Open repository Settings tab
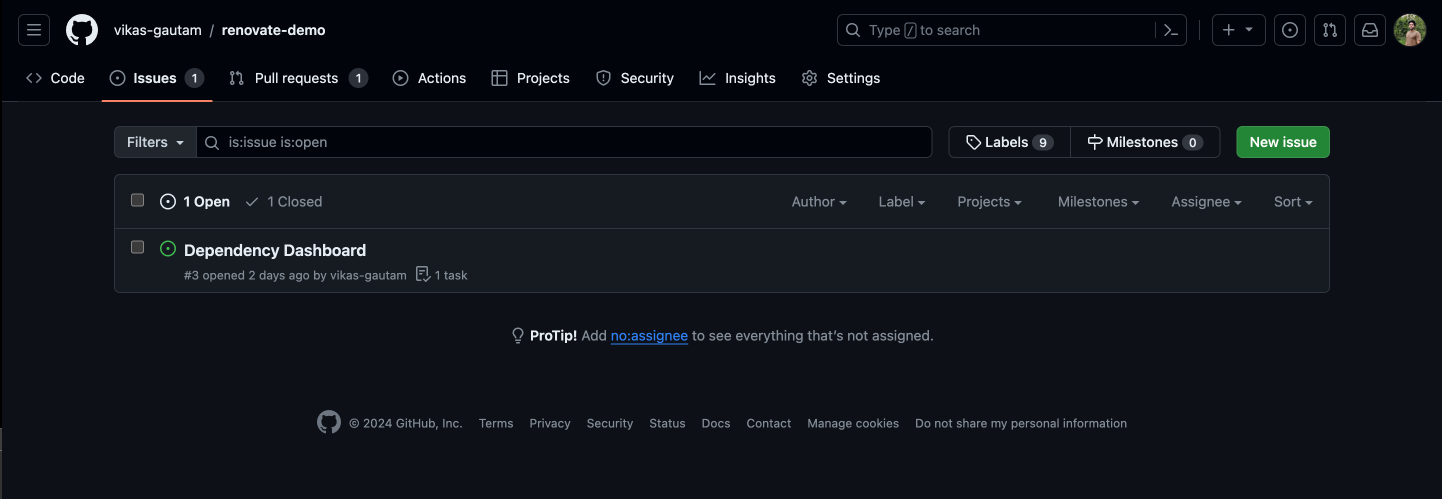The image size is (1442, 499). click(841, 78)
